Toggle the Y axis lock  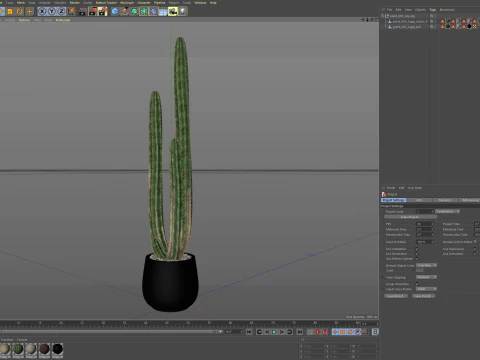(x=52, y=12)
